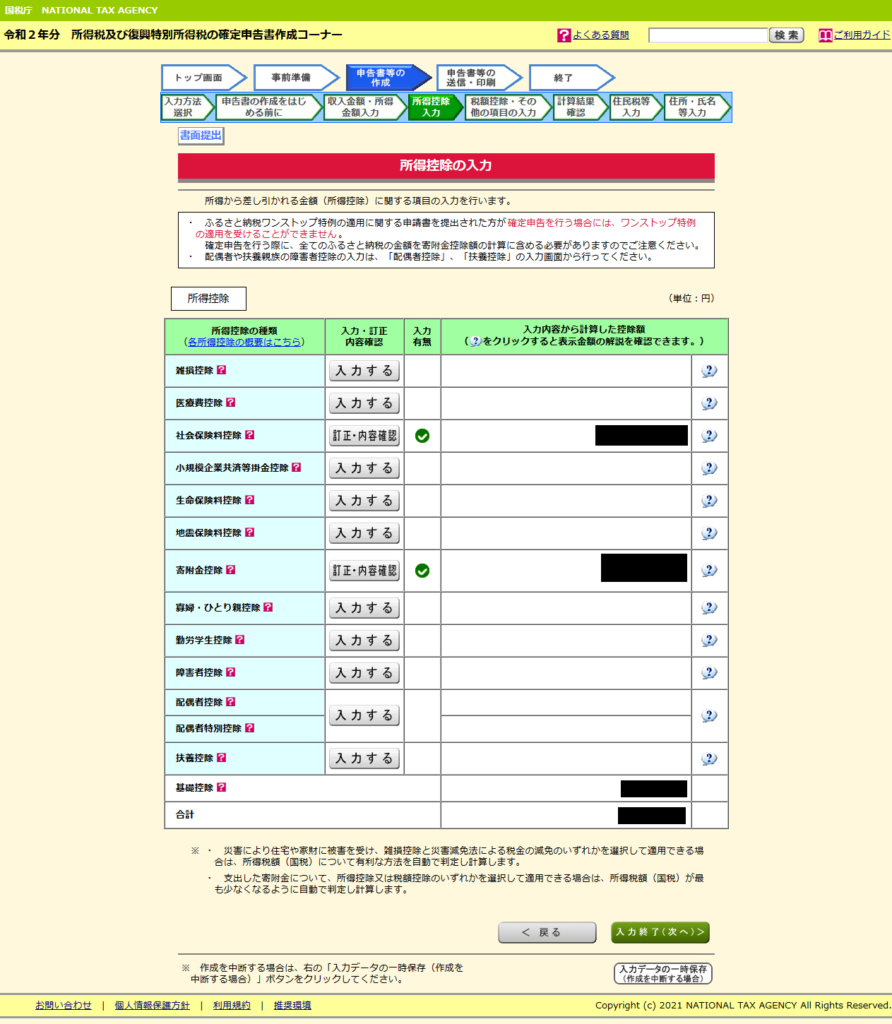The image size is (892, 1024).
Task: Click the 入力終了(次へ) green button
Action: tap(660, 933)
